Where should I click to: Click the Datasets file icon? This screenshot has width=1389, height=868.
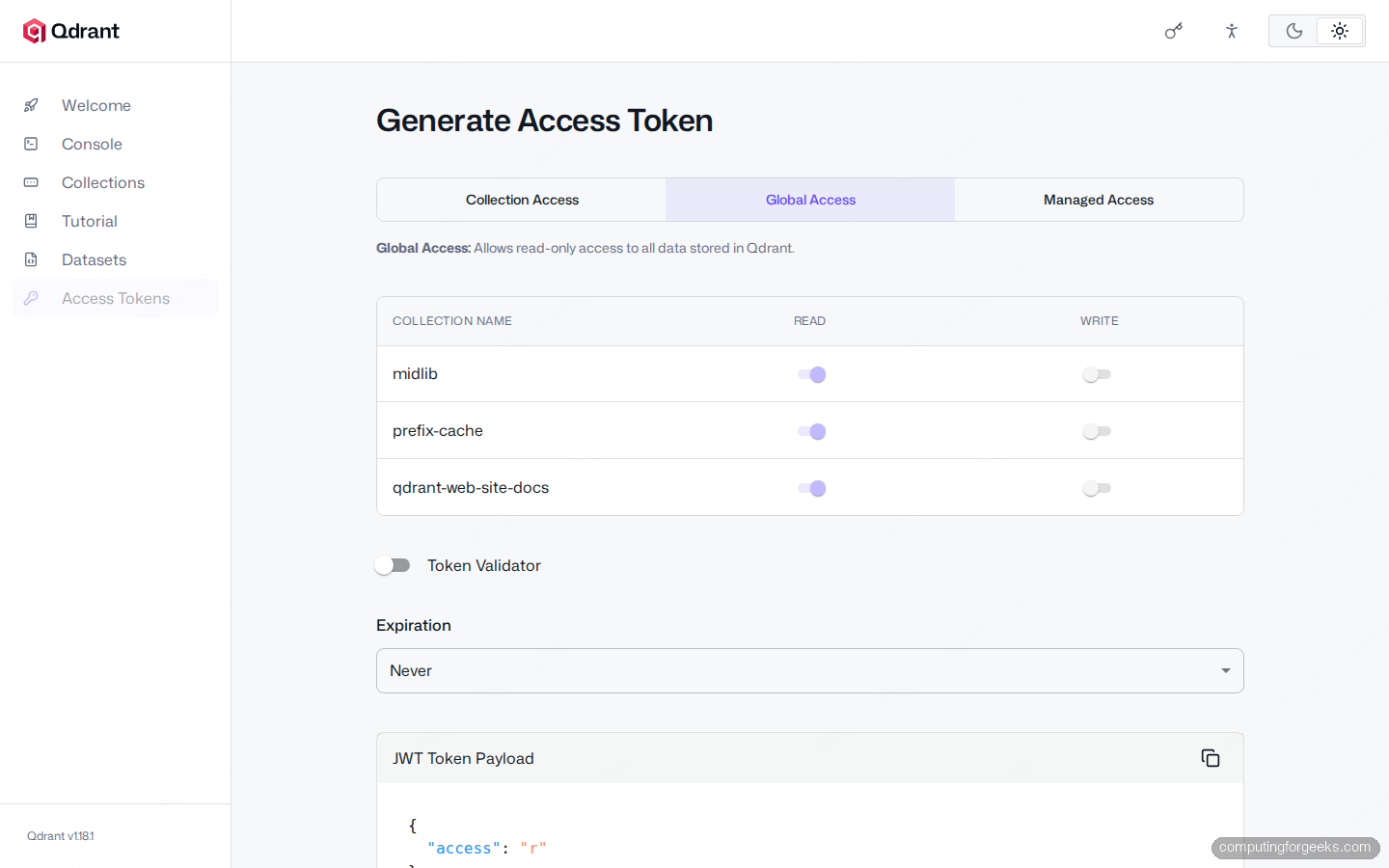(31, 259)
